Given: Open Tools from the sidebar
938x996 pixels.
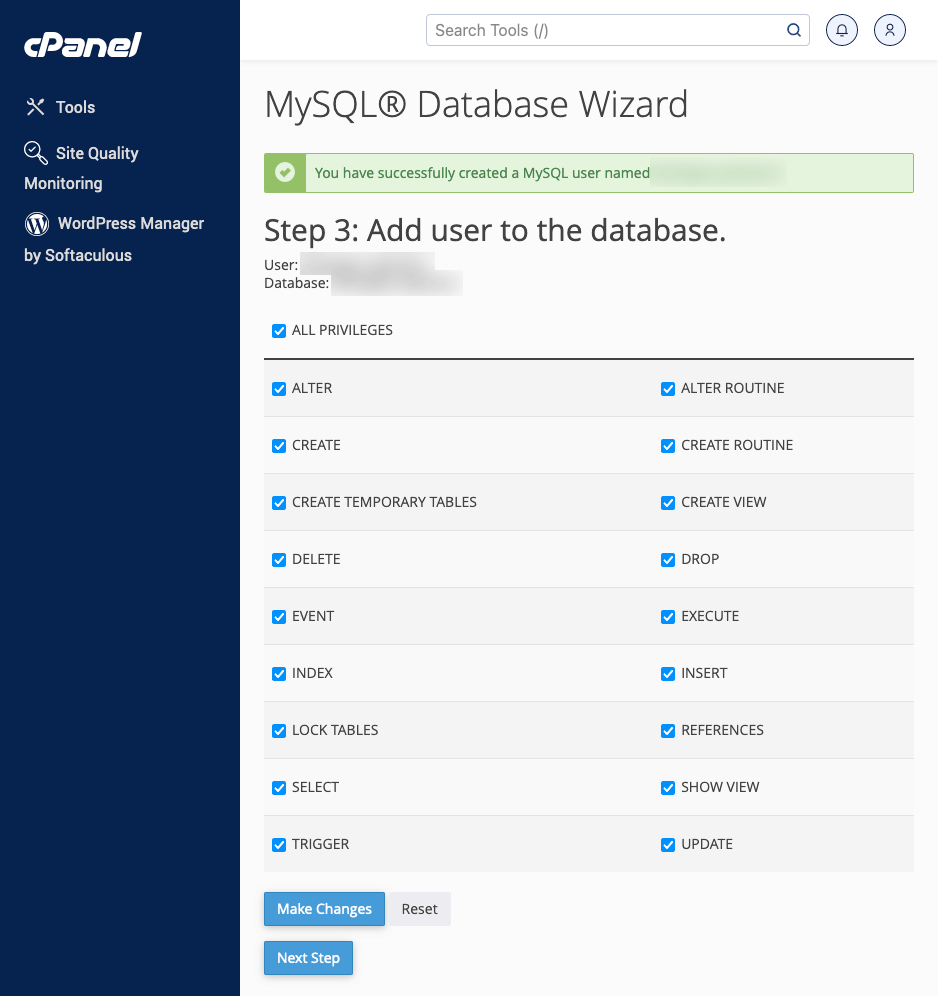Looking at the screenshot, I should click(60, 107).
